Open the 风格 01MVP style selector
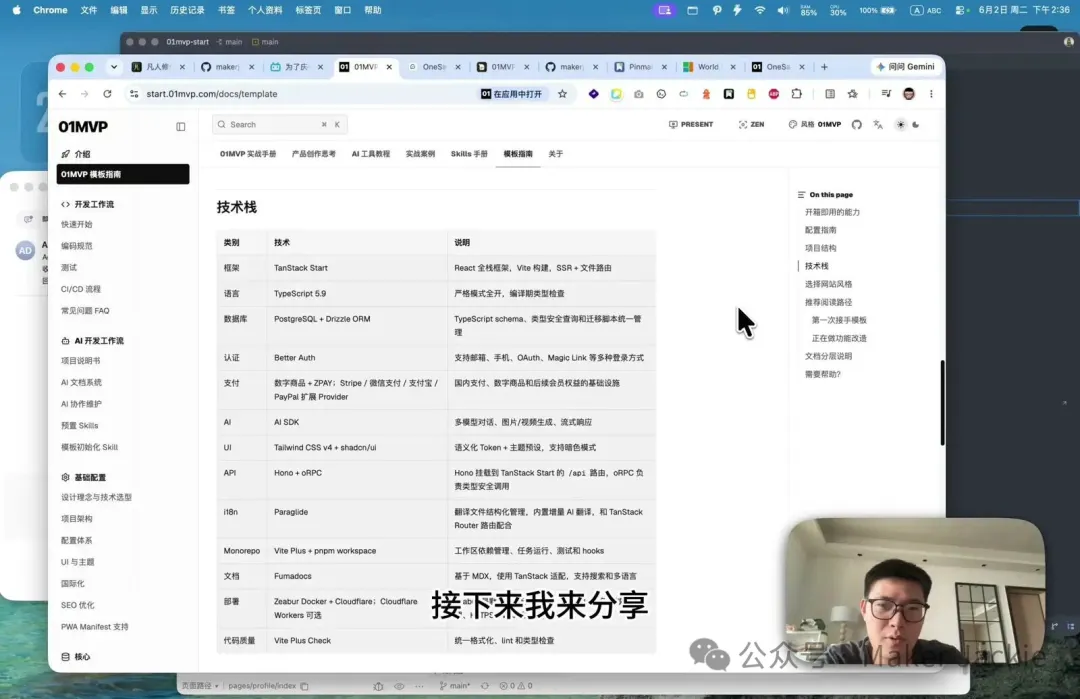Screen dimensions: 1080x699 coord(815,125)
